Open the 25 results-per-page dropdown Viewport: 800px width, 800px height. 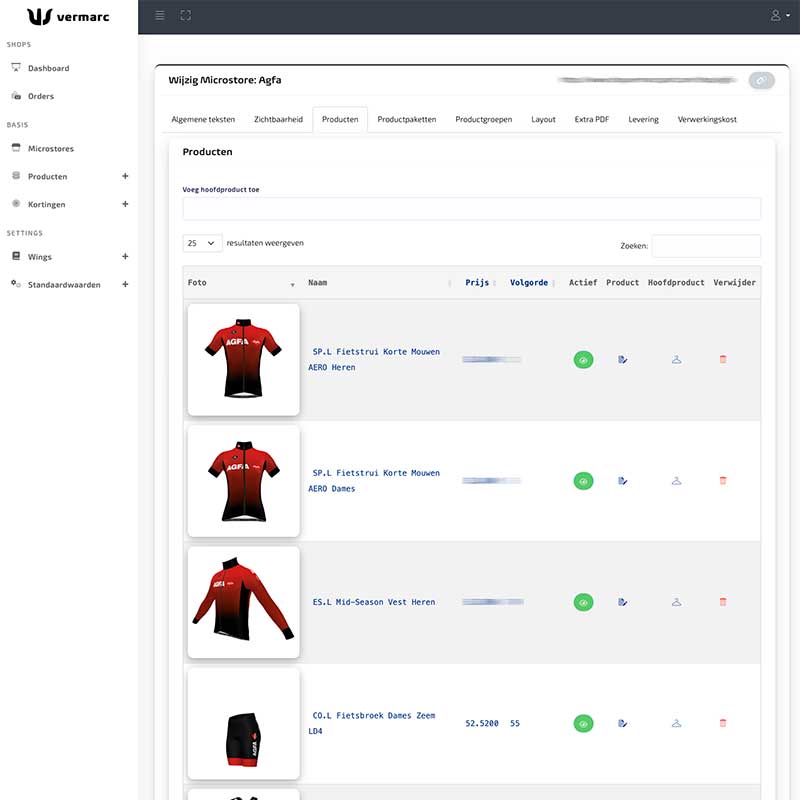pyautogui.click(x=202, y=243)
